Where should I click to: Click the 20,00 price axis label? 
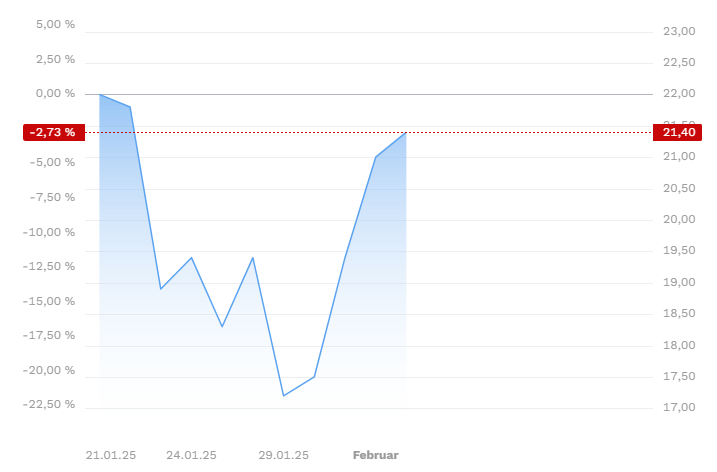pos(679,219)
